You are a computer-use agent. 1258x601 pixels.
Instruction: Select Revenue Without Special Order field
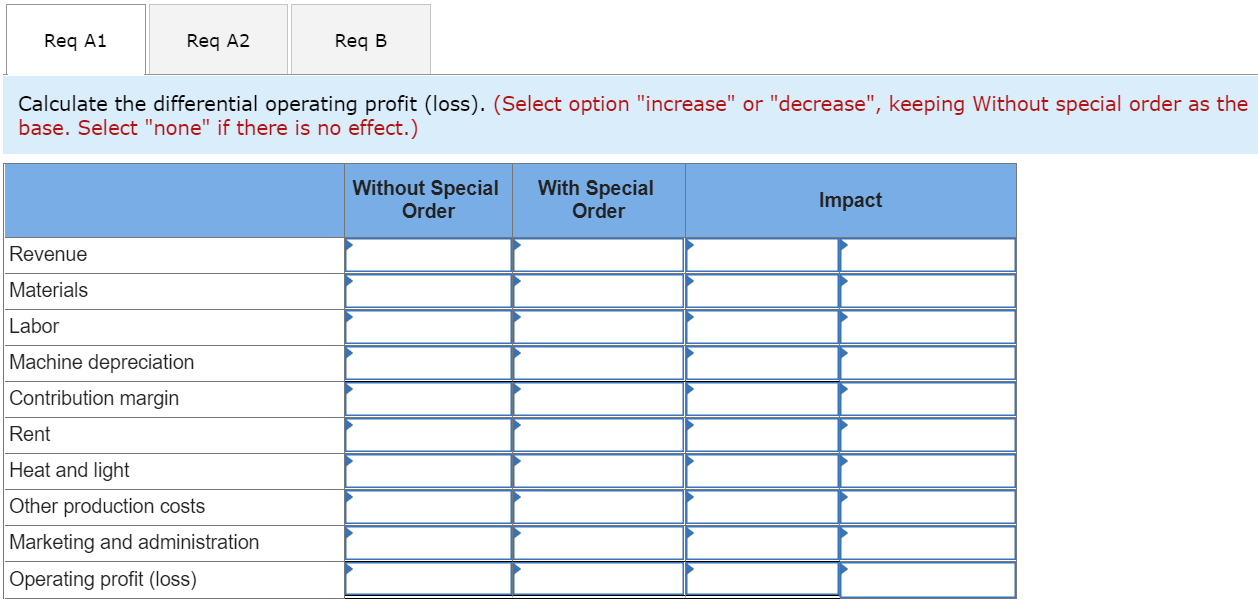coord(429,255)
